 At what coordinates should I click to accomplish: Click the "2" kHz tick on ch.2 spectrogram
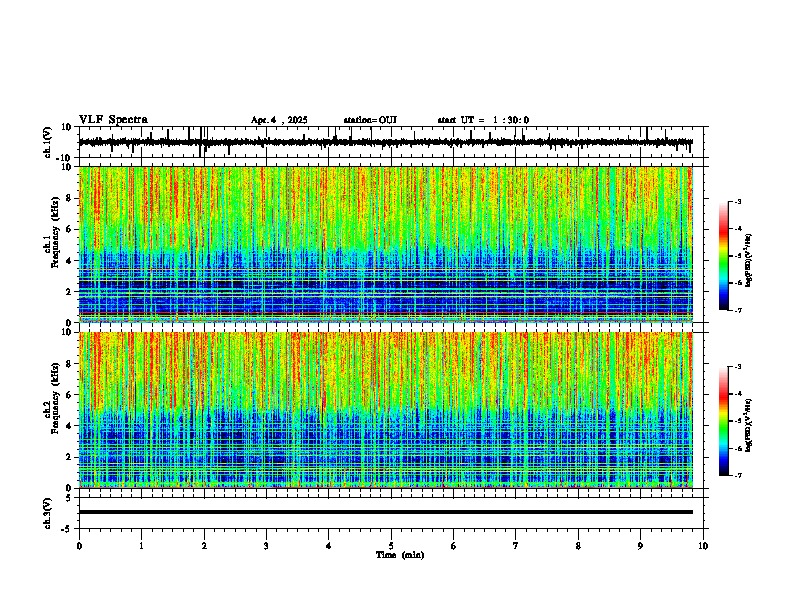(69, 457)
